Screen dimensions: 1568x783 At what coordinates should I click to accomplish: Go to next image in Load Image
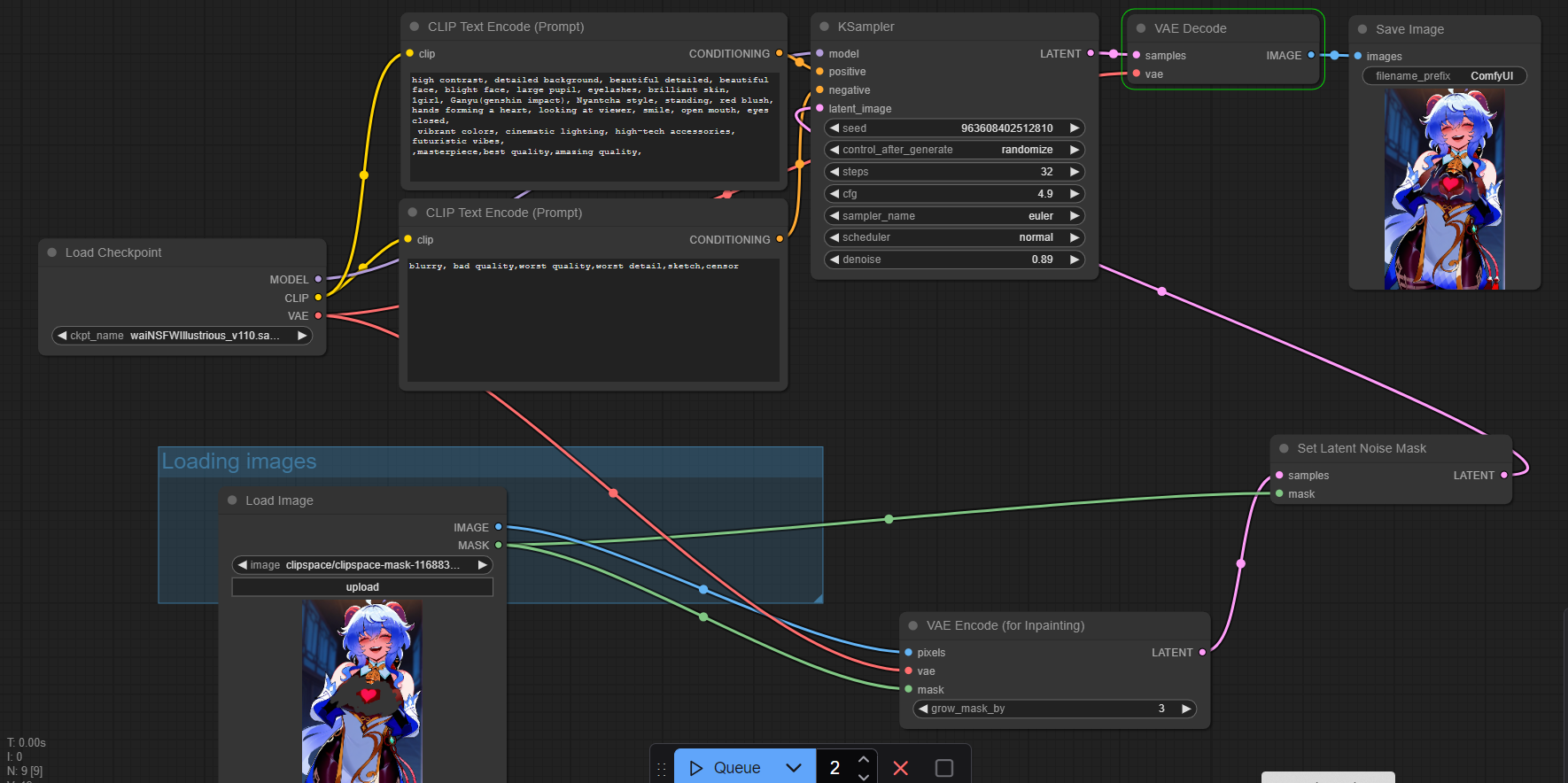[x=483, y=565]
